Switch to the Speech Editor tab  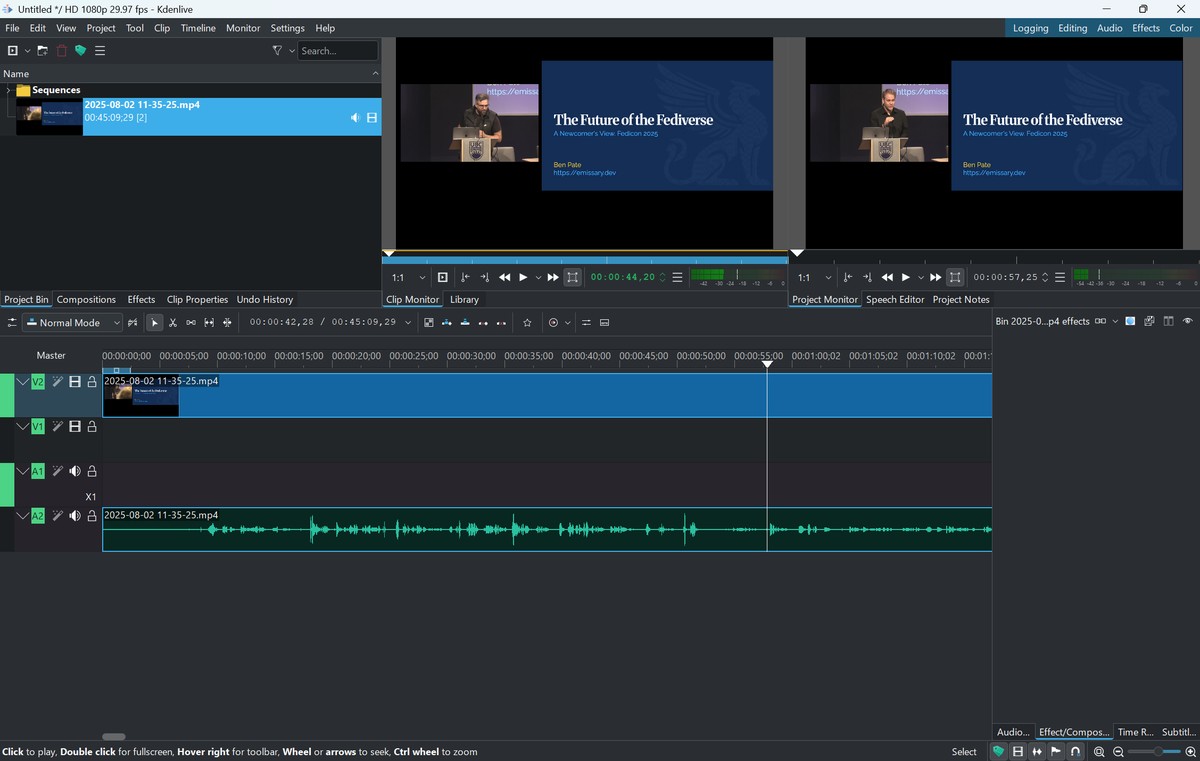coord(895,300)
